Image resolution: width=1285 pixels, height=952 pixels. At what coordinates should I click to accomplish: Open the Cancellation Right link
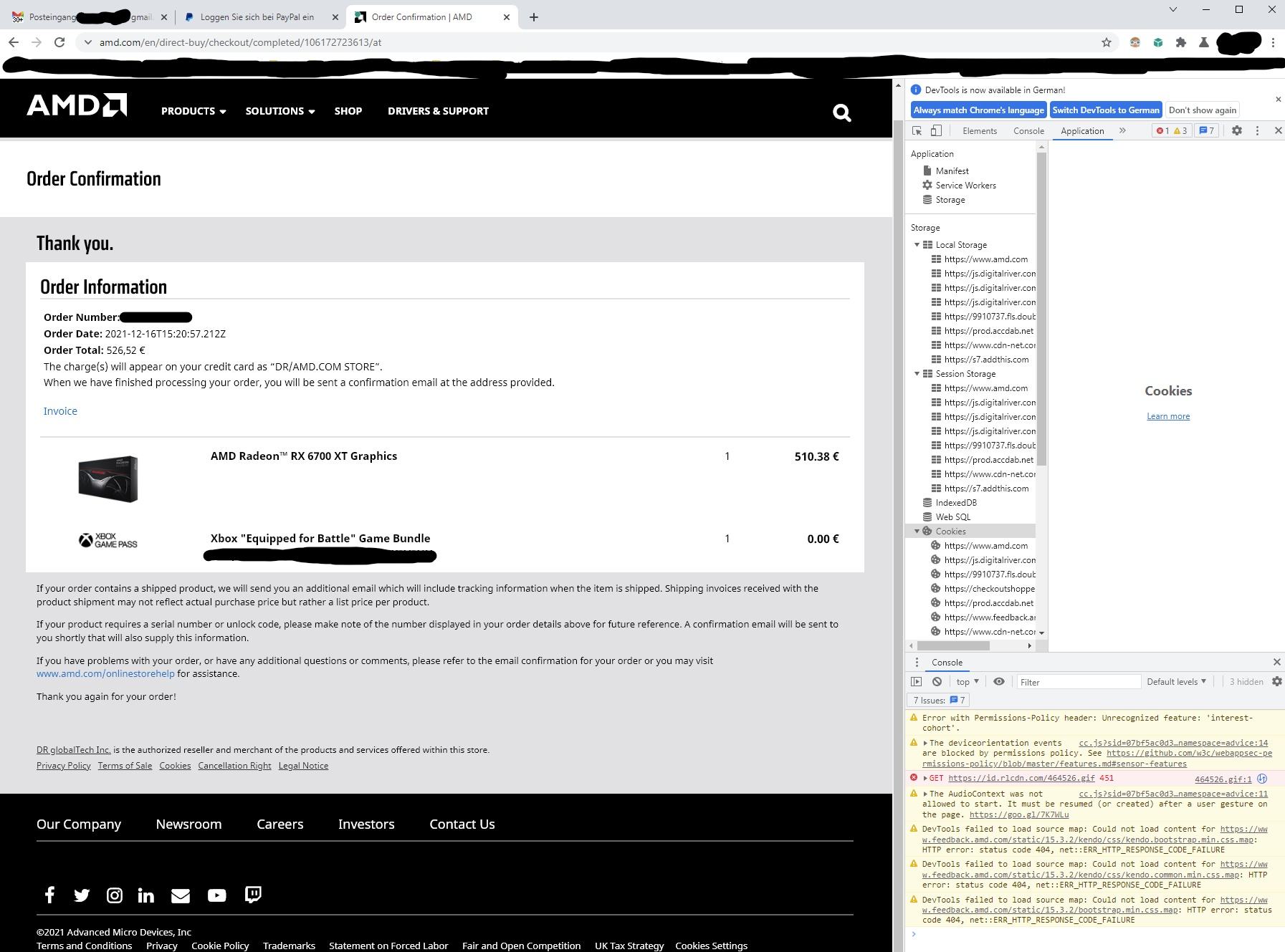(234, 766)
